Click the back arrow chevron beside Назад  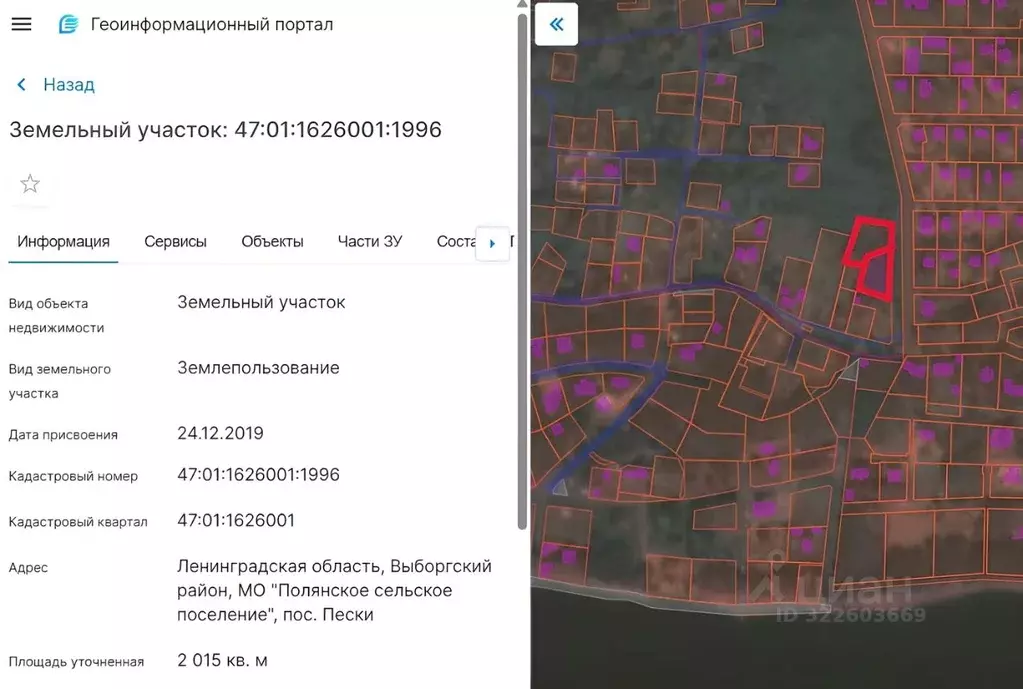pos(21,85)
